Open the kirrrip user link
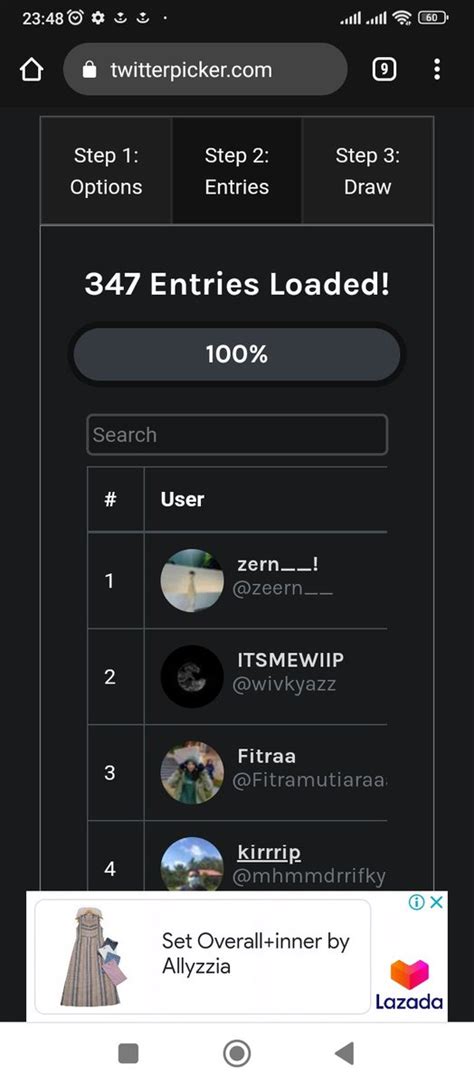 (269, 852)
